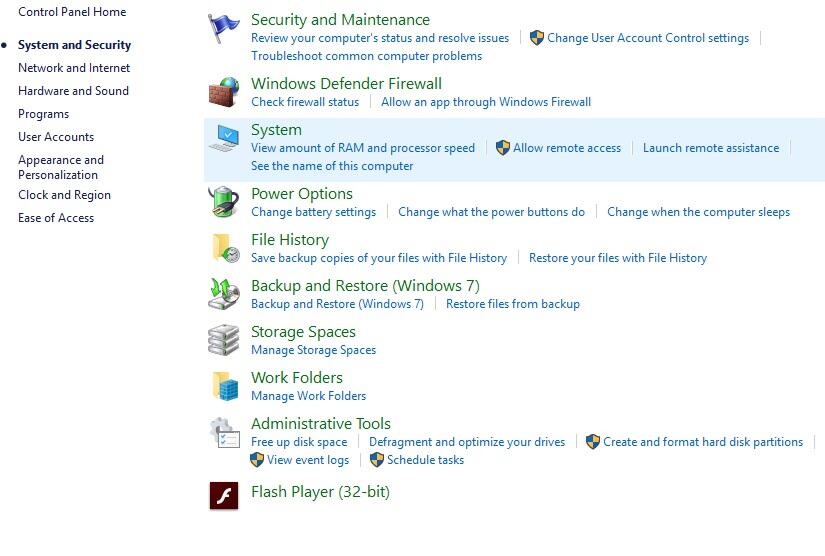Click the Administrative Tools gear checklist icon
This screenshot has width=825, height=556.
224,432
